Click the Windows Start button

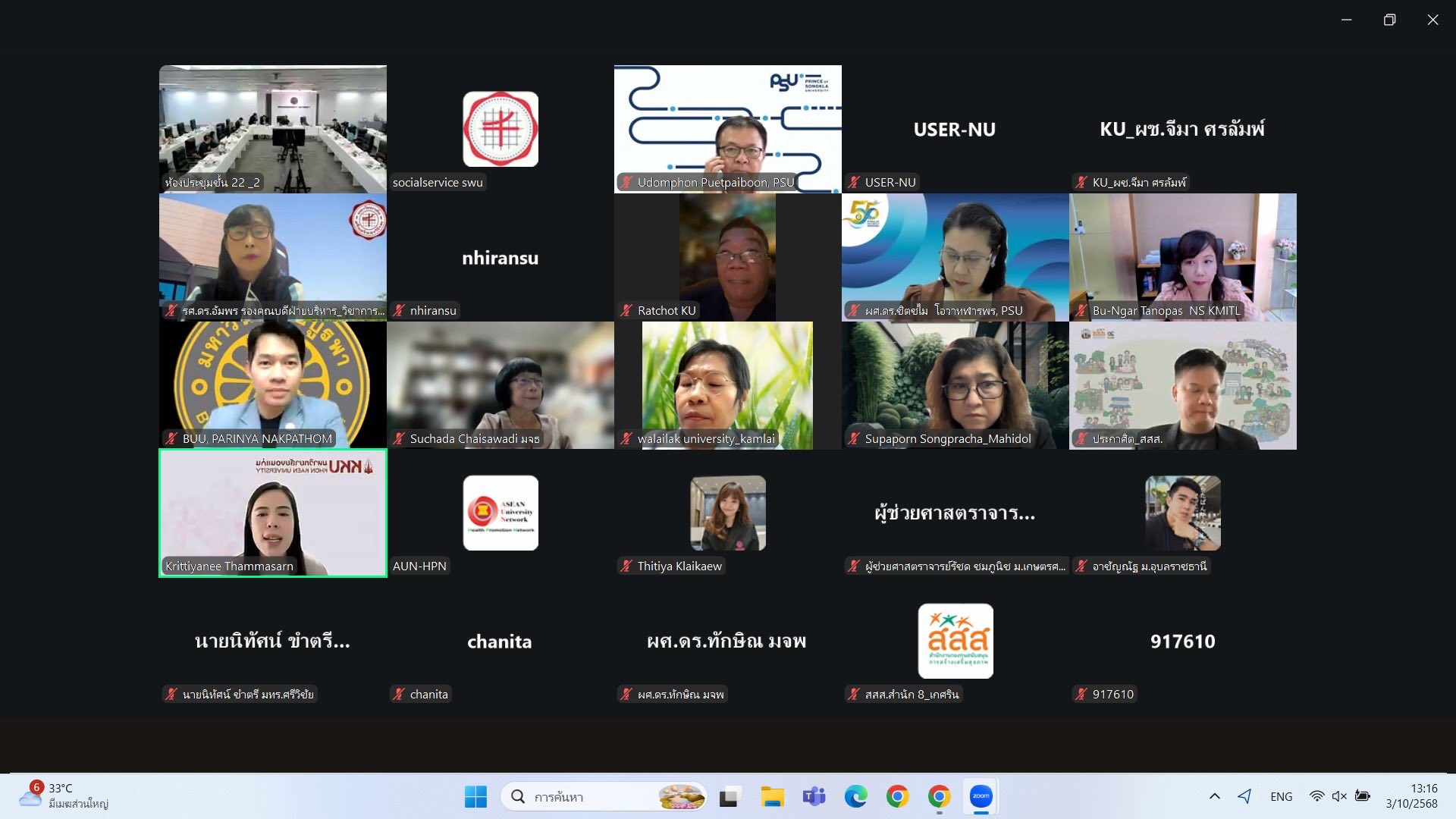click(x=475, y=796)
